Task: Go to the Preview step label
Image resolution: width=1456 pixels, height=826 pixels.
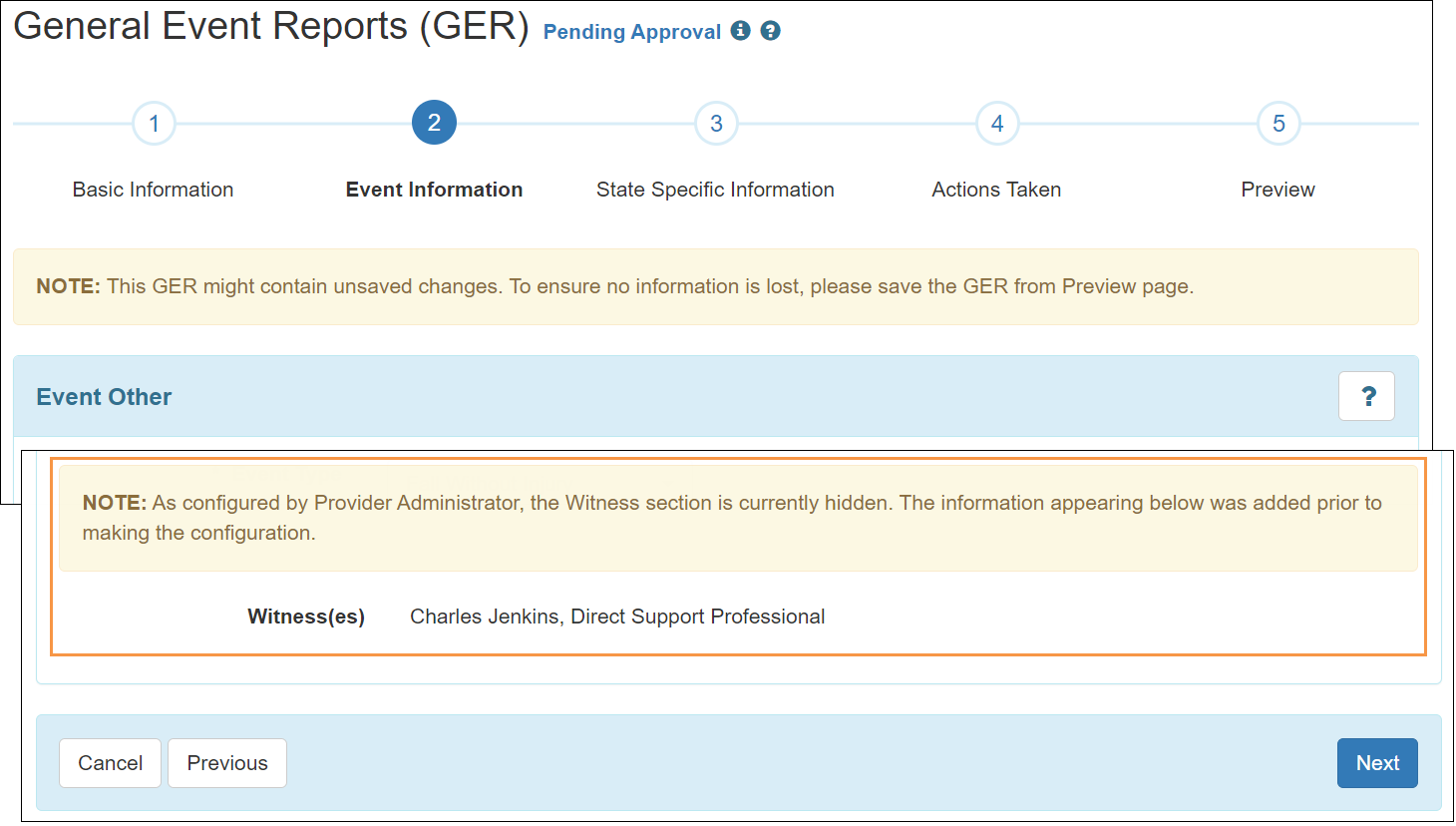Action: pos(1277,190)
